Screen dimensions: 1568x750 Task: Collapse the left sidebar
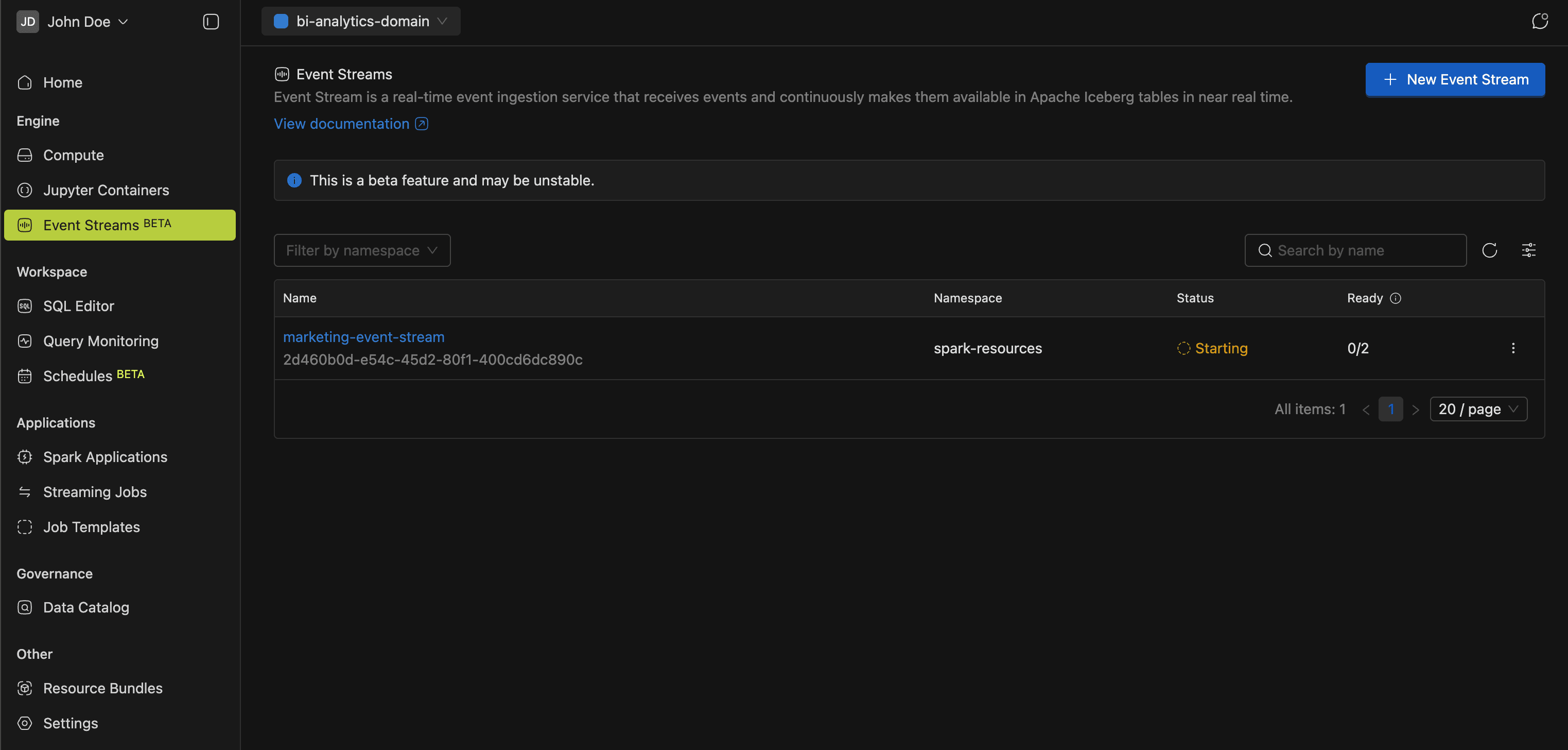click(210, 21)
